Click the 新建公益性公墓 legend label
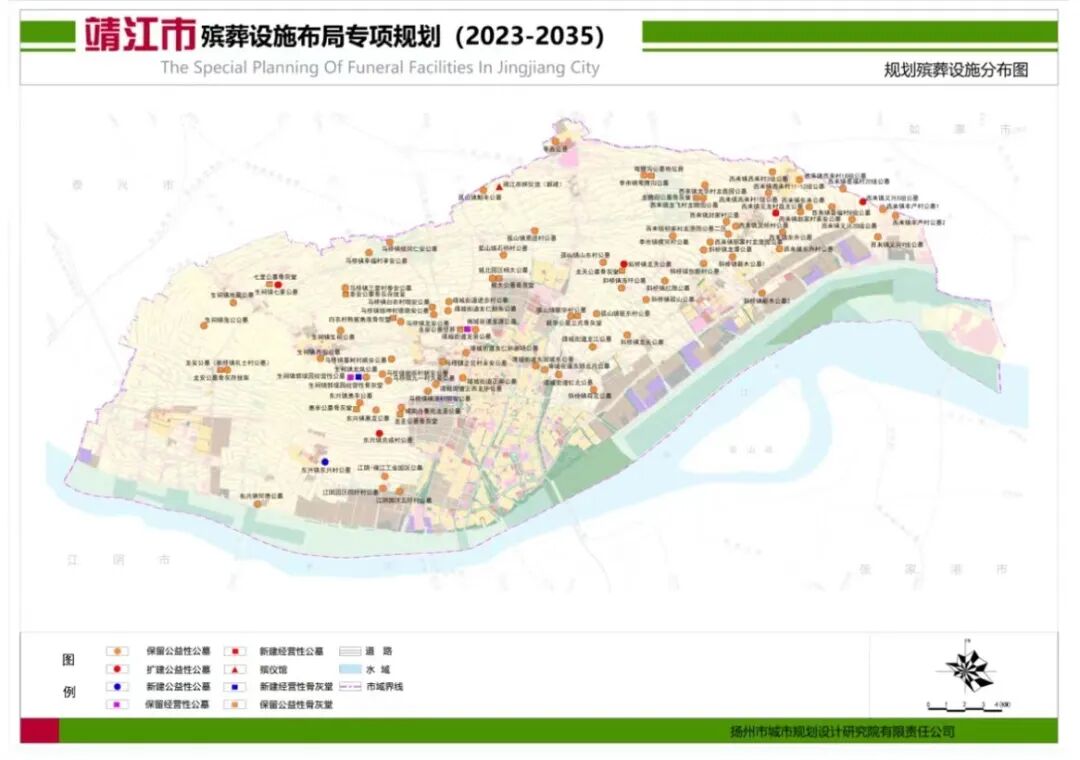This screenshot has height=760, width=1080. [x=178, y=687]
